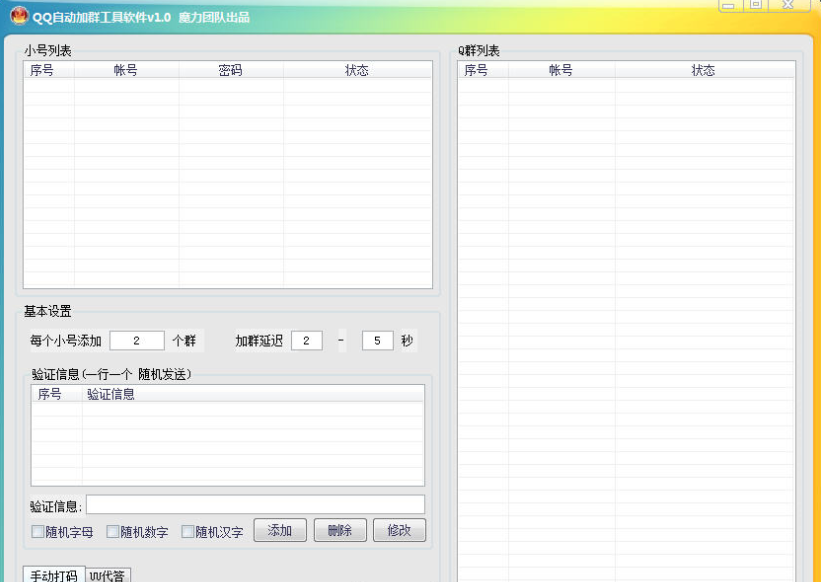Toggle the 随机数字 checkbox
Screen dimensions: 821x582
[113, 532]
